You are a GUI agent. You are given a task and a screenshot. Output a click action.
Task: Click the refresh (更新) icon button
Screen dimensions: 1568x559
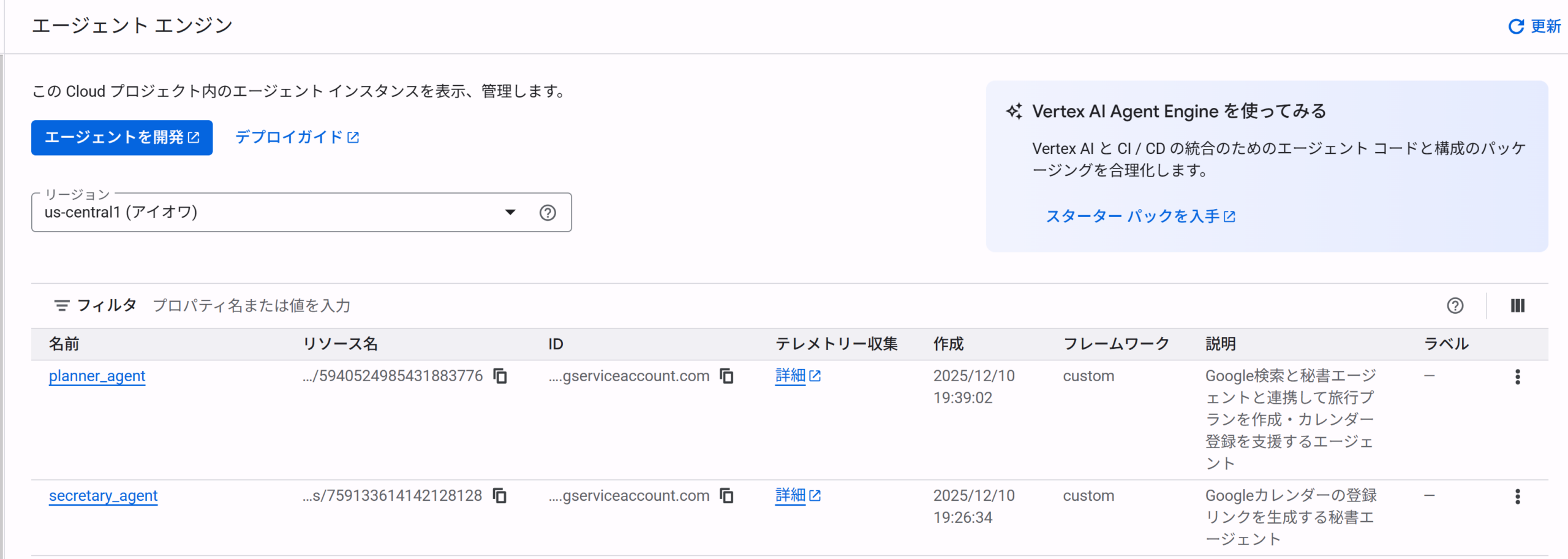point(1533,26)
